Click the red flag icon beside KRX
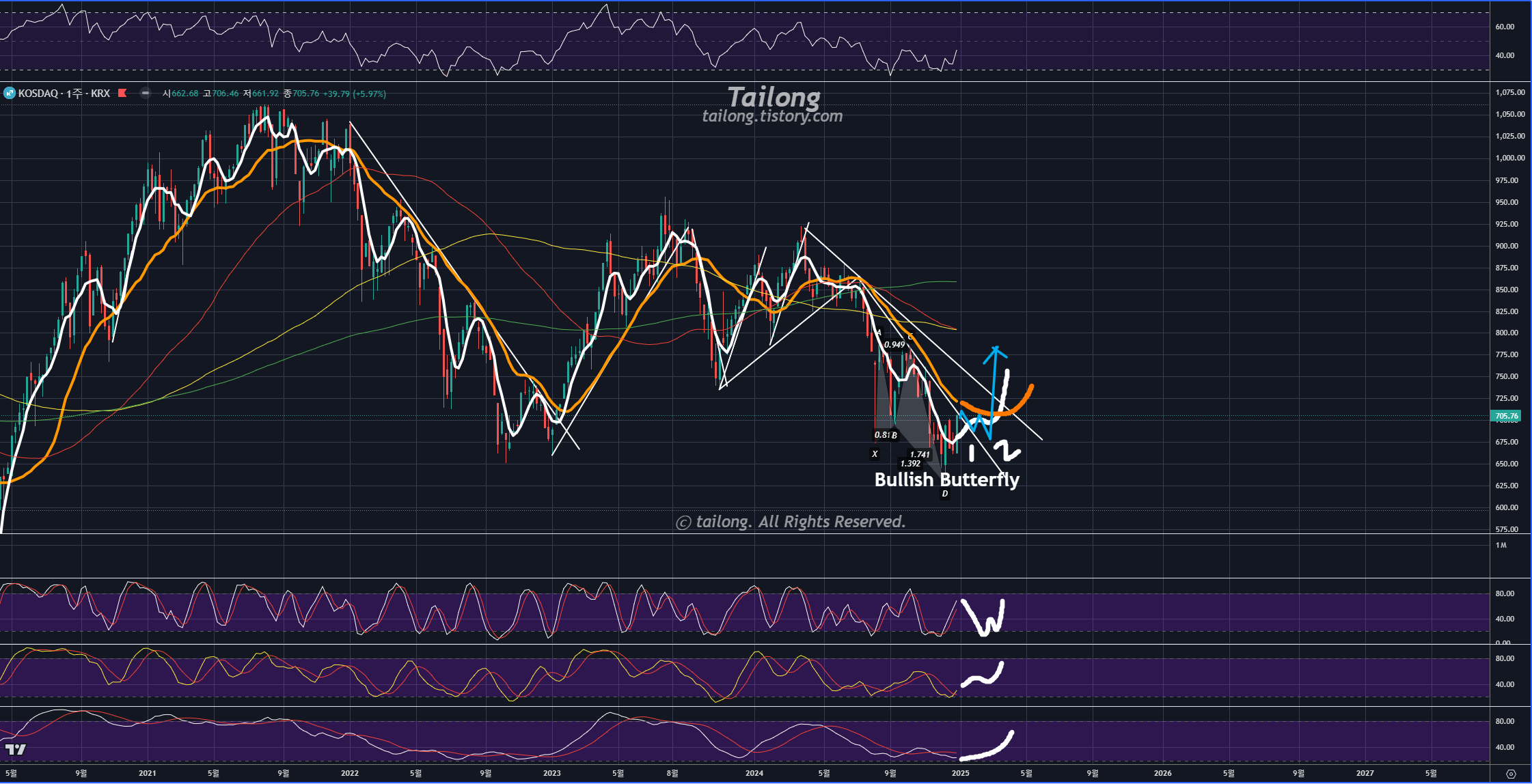This screenshot has height=784, width=1532. coord(122,93)
